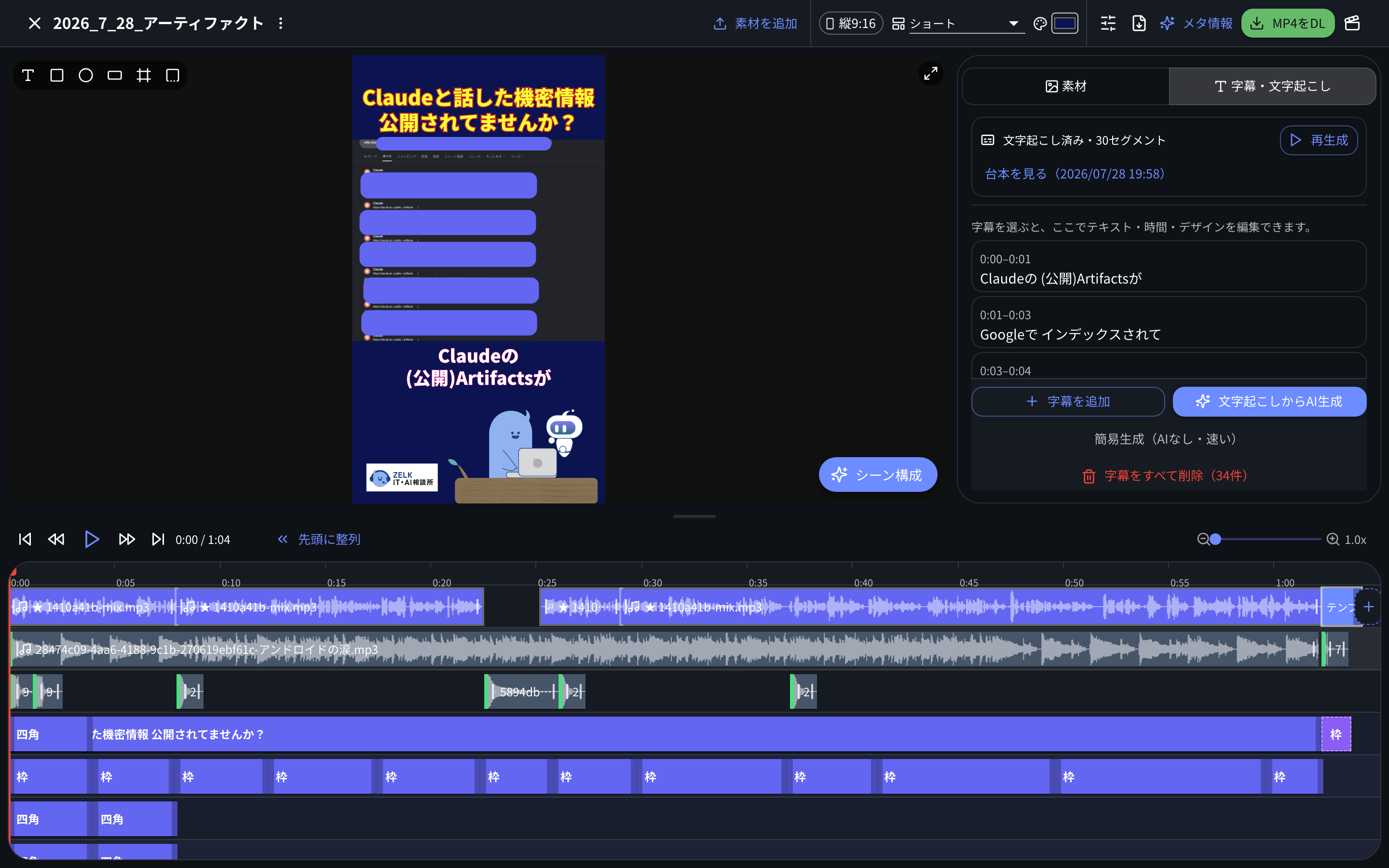This screenshot has width=1389, height=868.
Task: Close the project with the X icon
Action: (34, 24)
